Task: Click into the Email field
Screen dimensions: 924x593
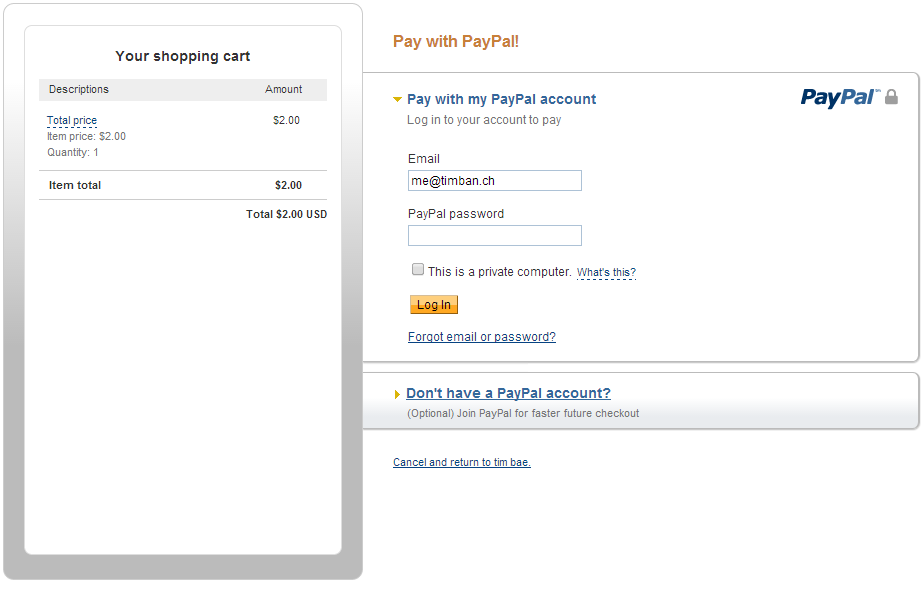Action: pos(494,181)
